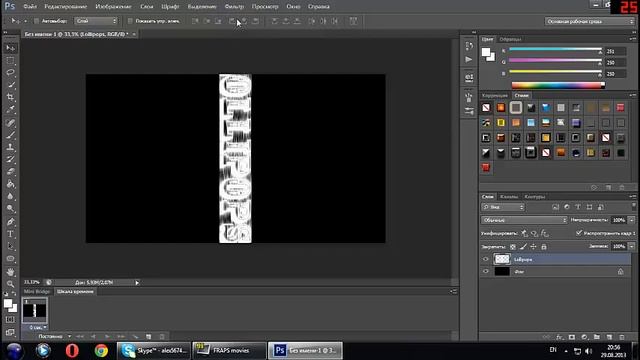
Task: Select the Hand tool
Action: click(11, 272)
